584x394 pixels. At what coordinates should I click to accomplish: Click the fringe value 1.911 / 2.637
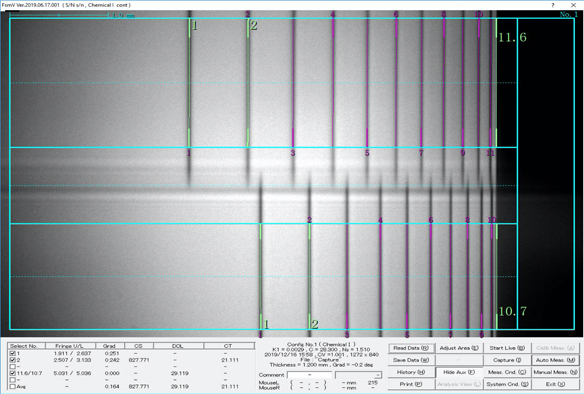pyautogui.click(x=72, y=353)
